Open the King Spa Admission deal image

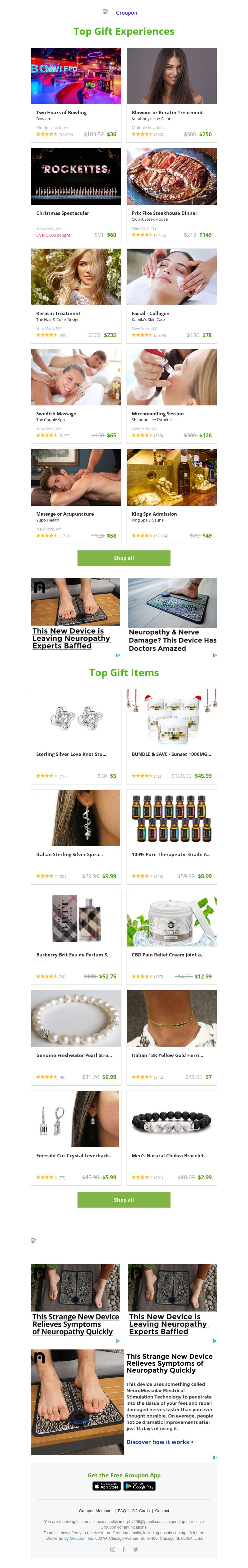coord(171,477)
